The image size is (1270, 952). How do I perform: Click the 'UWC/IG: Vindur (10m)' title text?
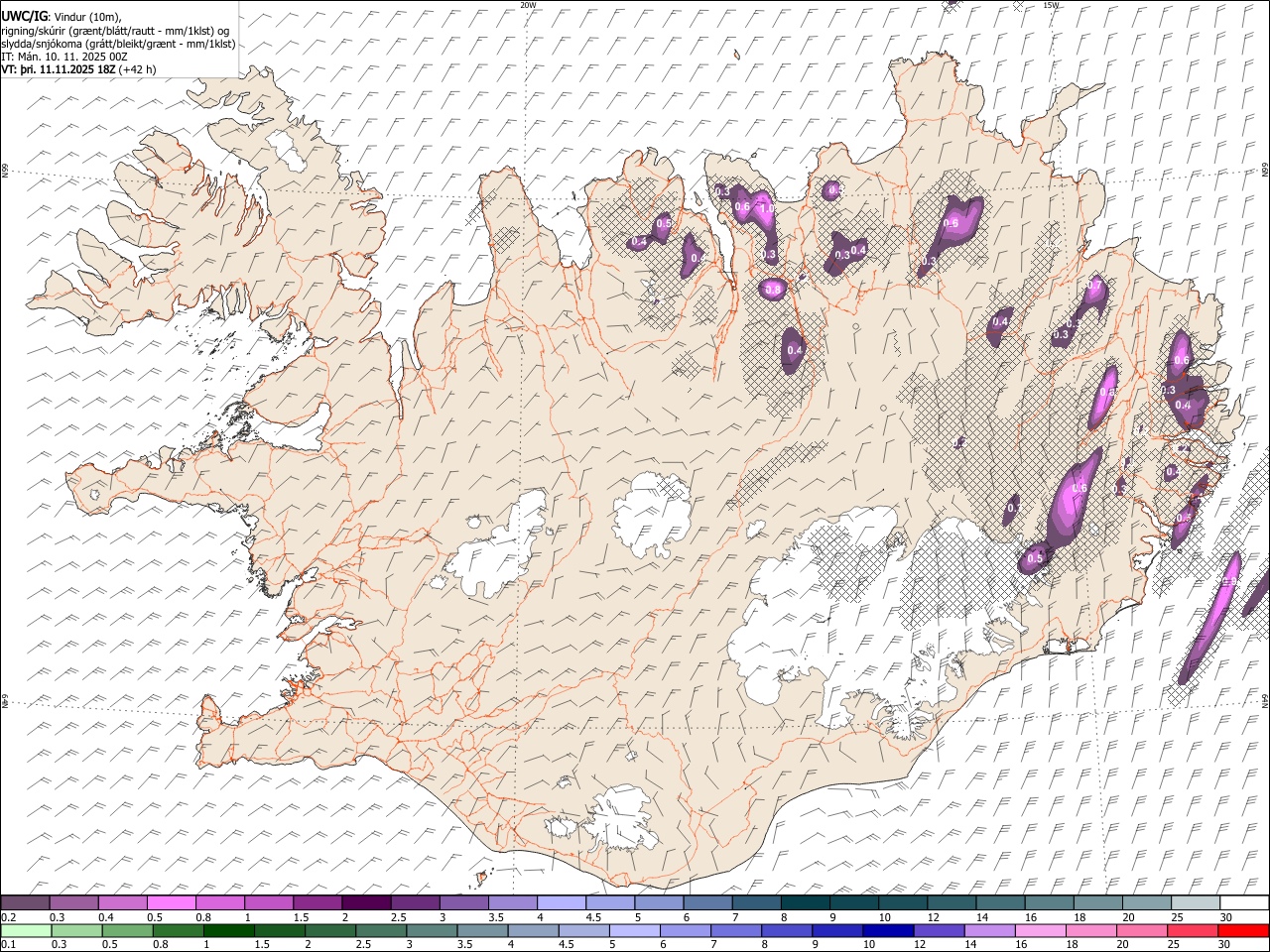point(60,17)
